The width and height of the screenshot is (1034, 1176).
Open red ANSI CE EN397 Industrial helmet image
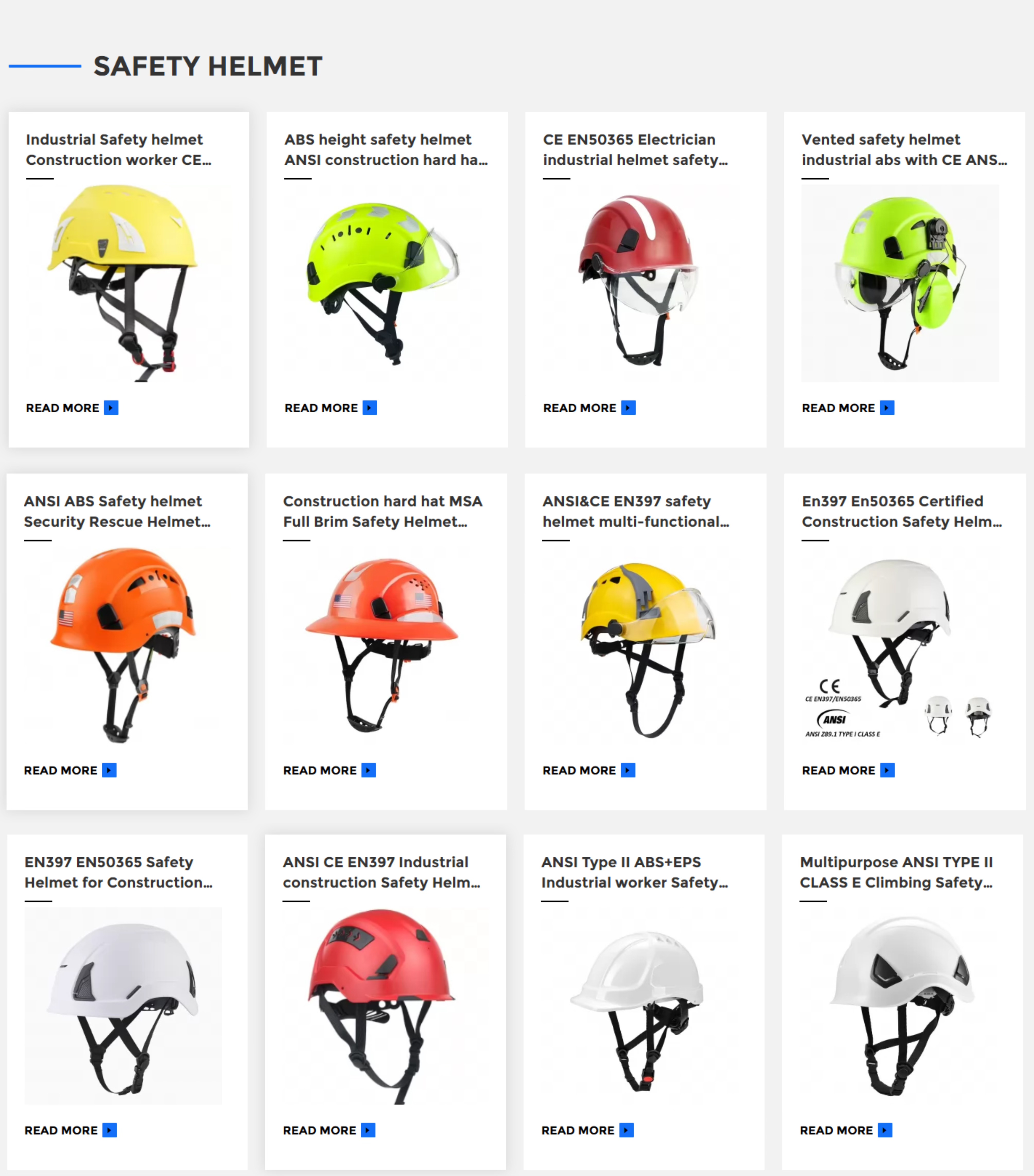pos(381,1006)
